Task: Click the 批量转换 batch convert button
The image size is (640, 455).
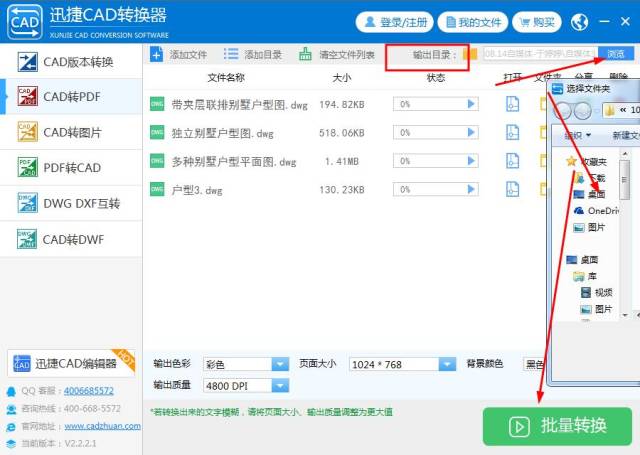Action: (557, 426)
